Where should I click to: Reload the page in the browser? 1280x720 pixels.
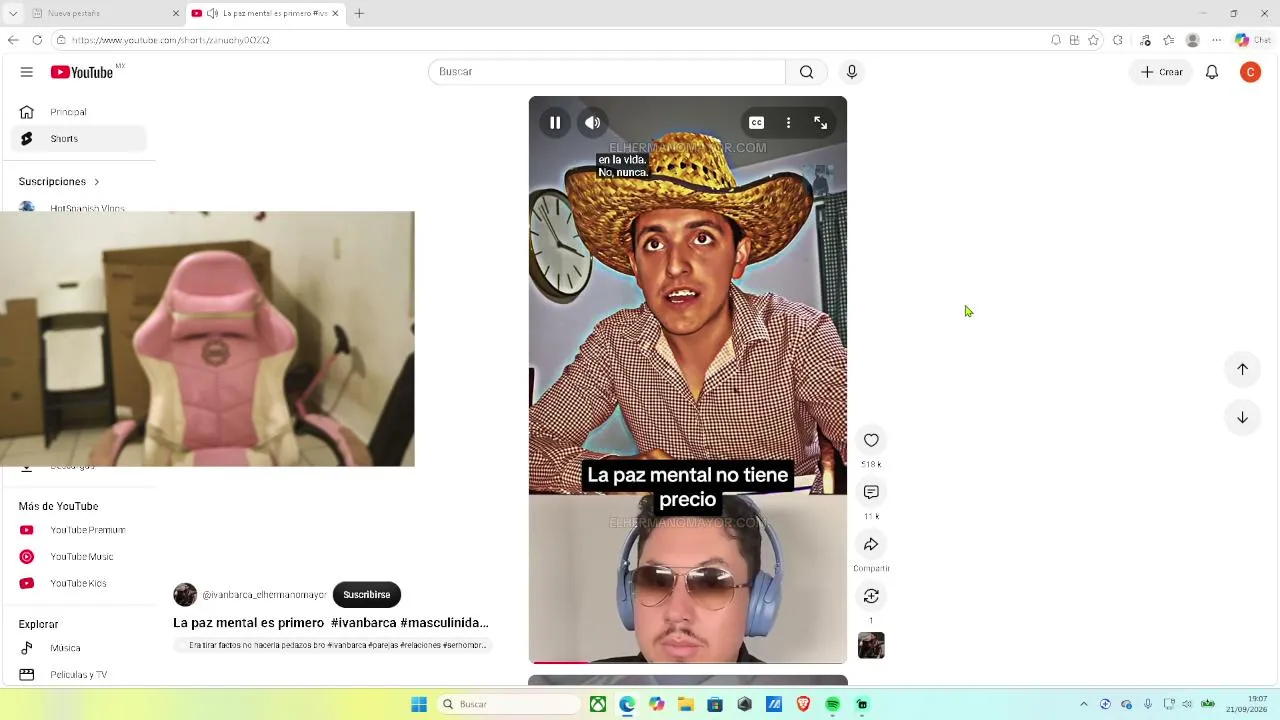point(37,40)
